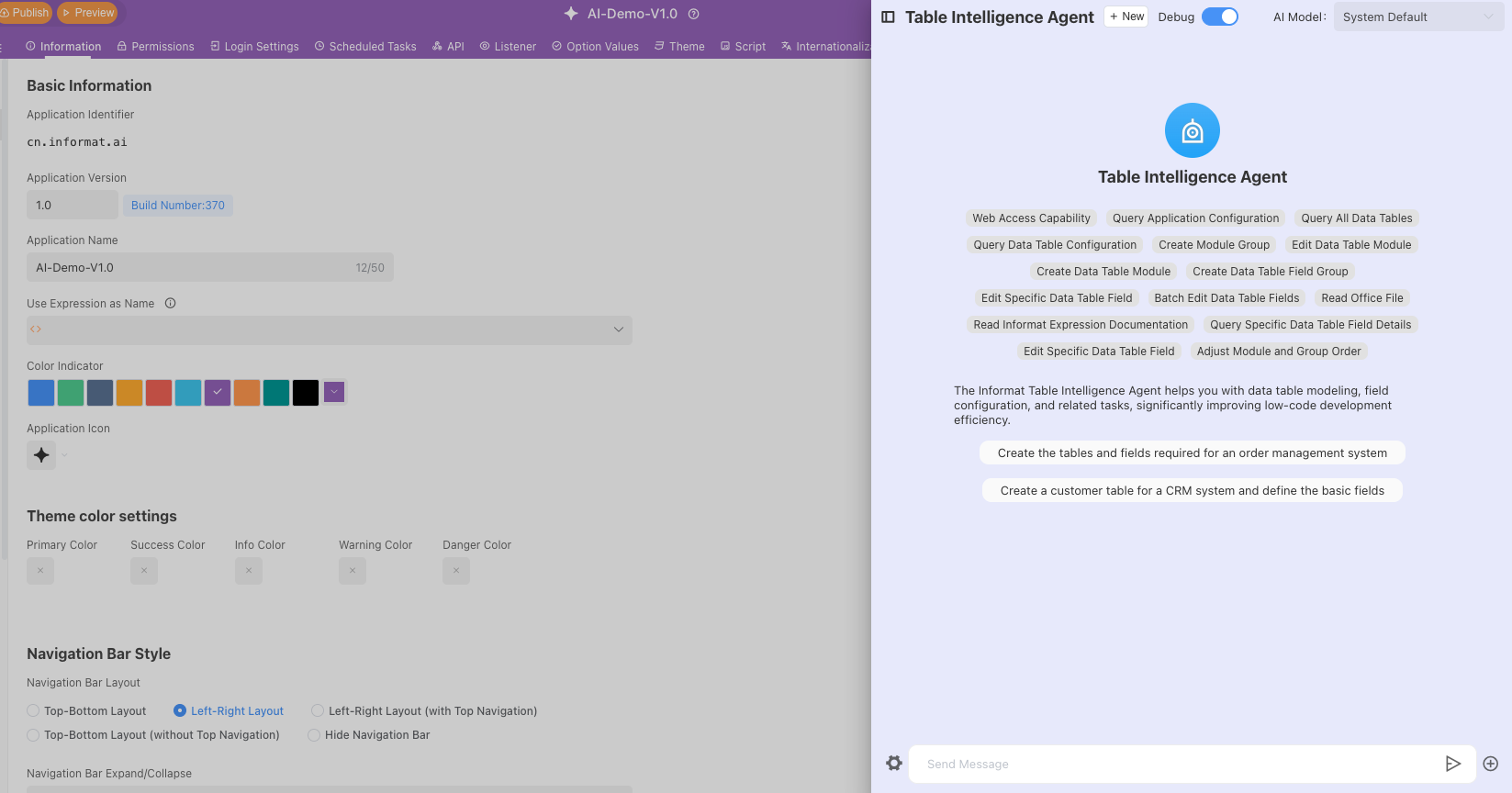Screen dimensions: 1512x793
Task: Switch to Login Settings tab
Action: [x=254, y=46]
